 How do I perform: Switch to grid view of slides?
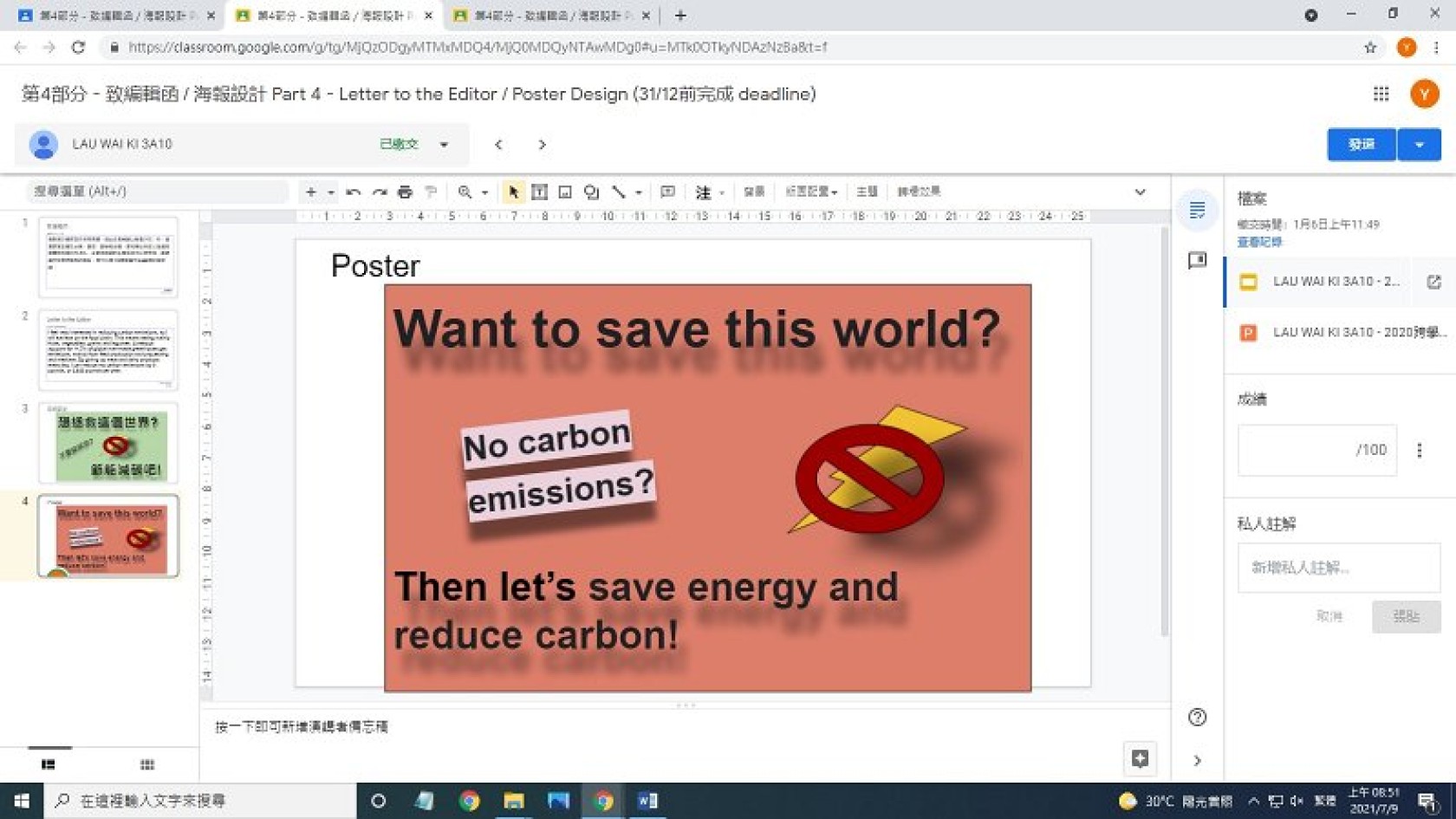(x=147, y=764)
